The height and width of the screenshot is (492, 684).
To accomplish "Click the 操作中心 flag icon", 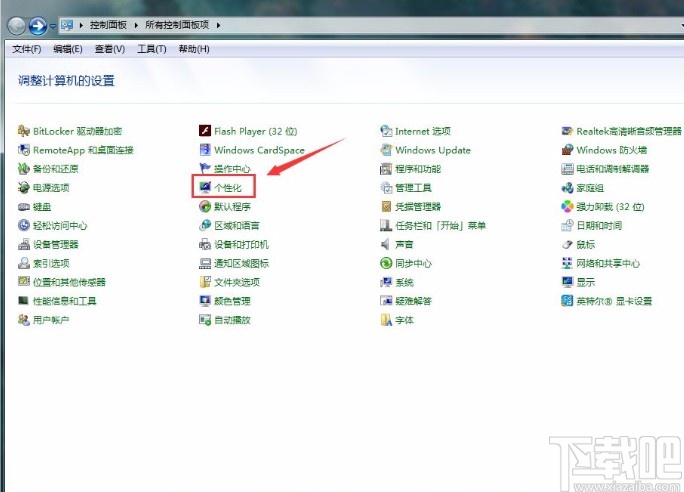I will click(x=205, y=169).
